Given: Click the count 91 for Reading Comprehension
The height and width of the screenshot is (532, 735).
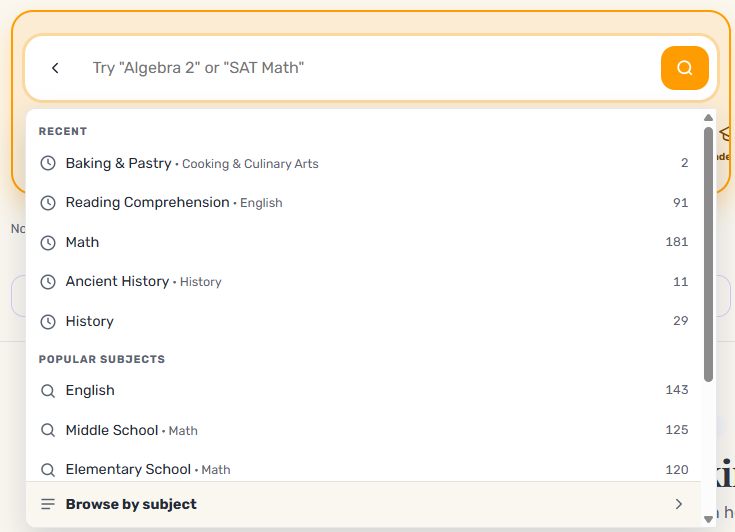Looking at the screenshot, I should coord(681,202).
